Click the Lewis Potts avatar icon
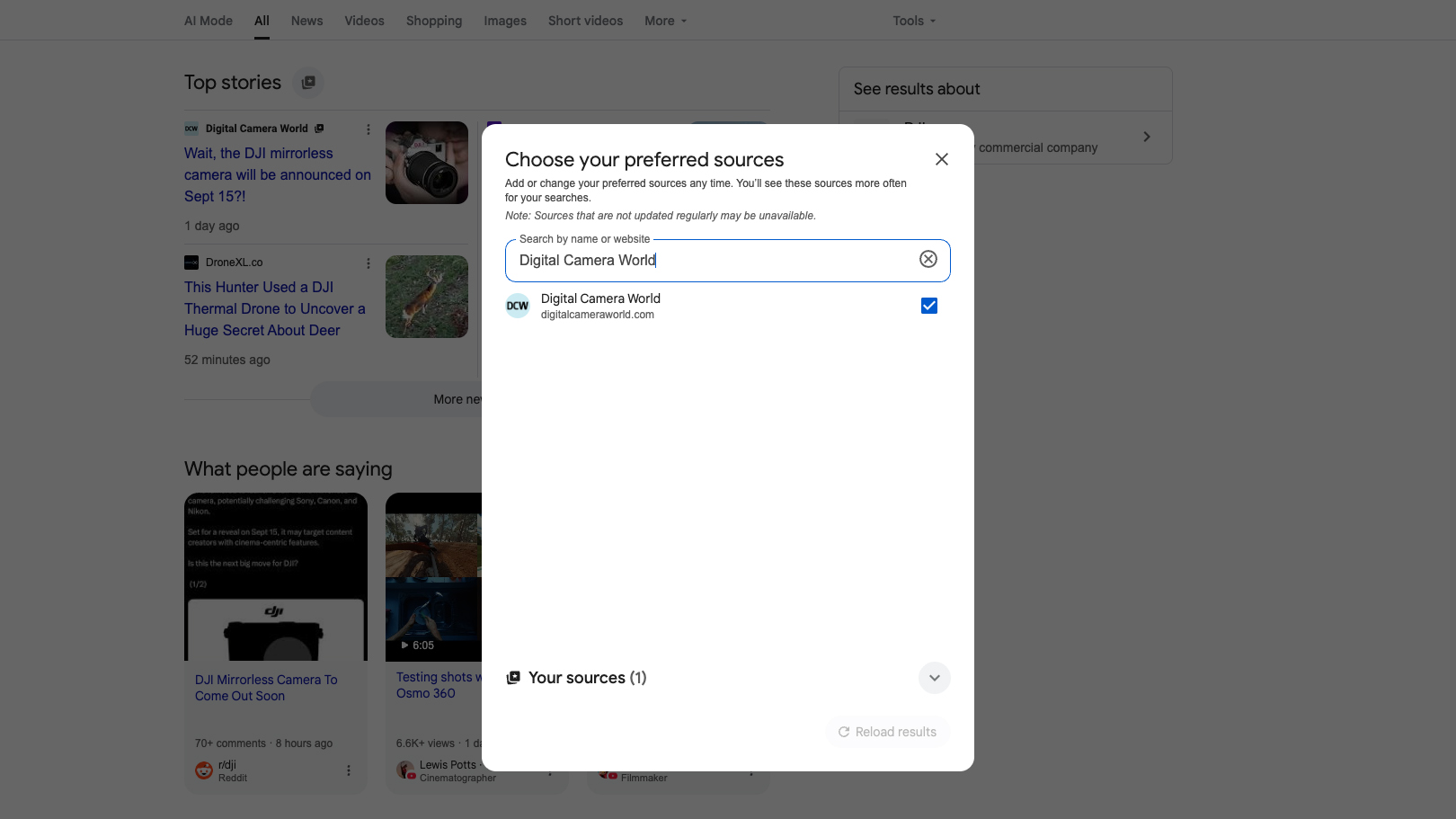The height and width of the screenshot is (819, 1456). (405, 770)
